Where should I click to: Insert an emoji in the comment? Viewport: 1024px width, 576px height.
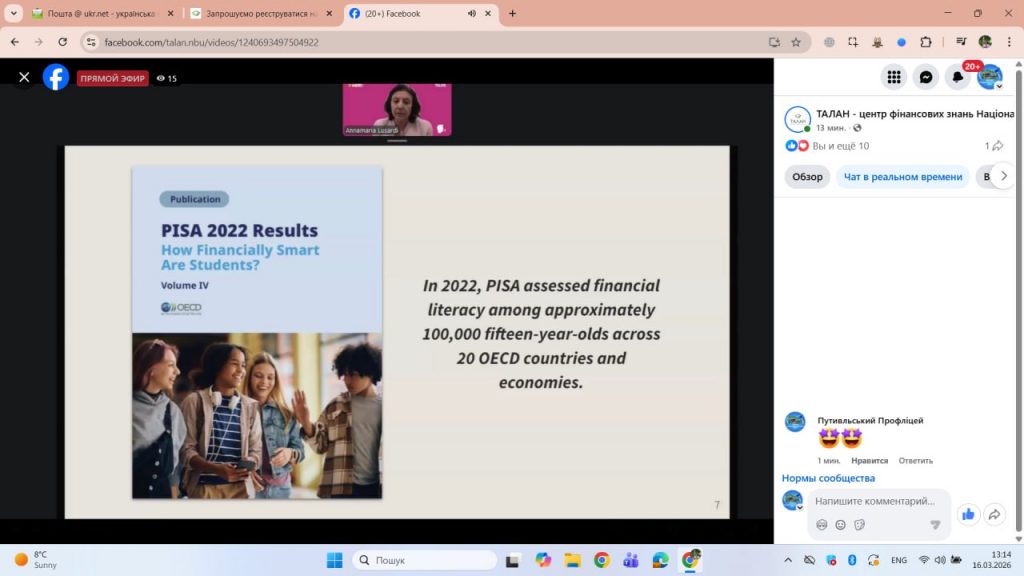[x=840, y=525]
